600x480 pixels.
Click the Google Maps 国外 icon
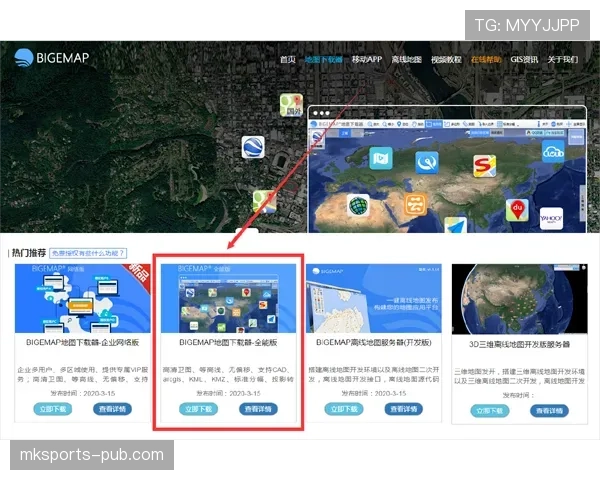291,105
